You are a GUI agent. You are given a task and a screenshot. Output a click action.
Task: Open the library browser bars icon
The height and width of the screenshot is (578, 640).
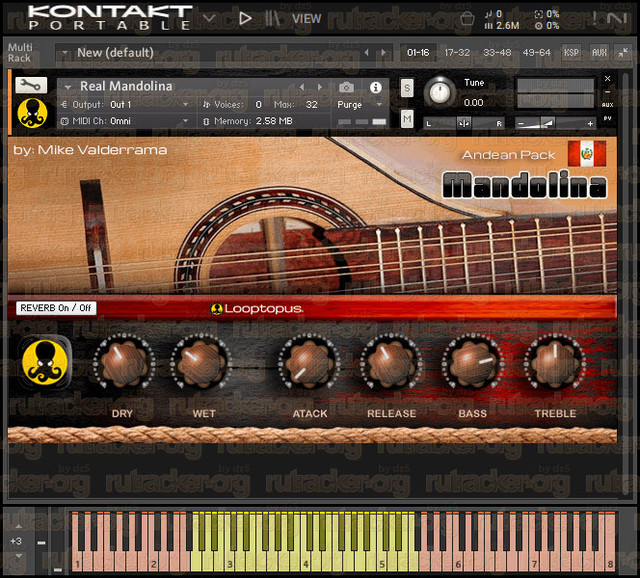[271, 18]
